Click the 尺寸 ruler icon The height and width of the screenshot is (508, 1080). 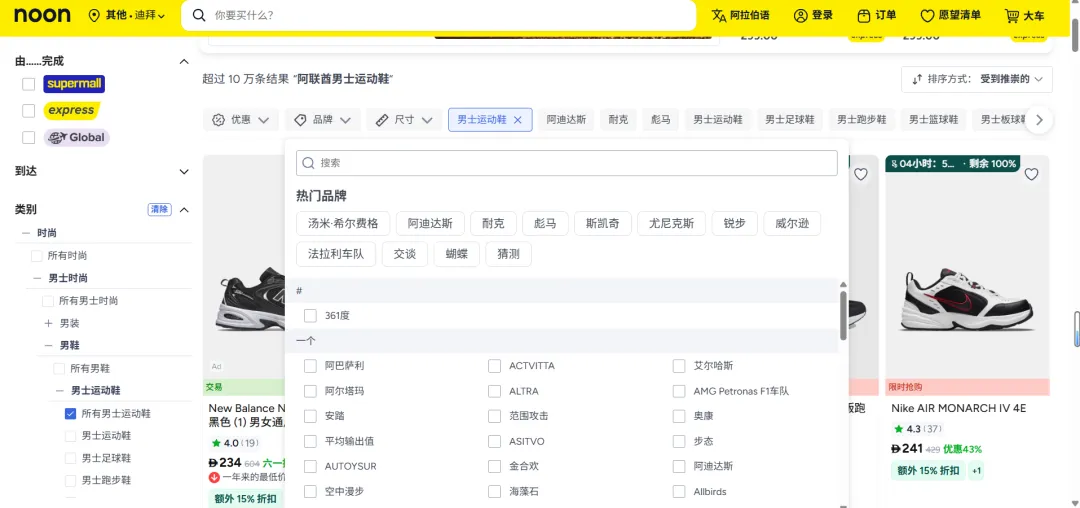pos(382,120)
